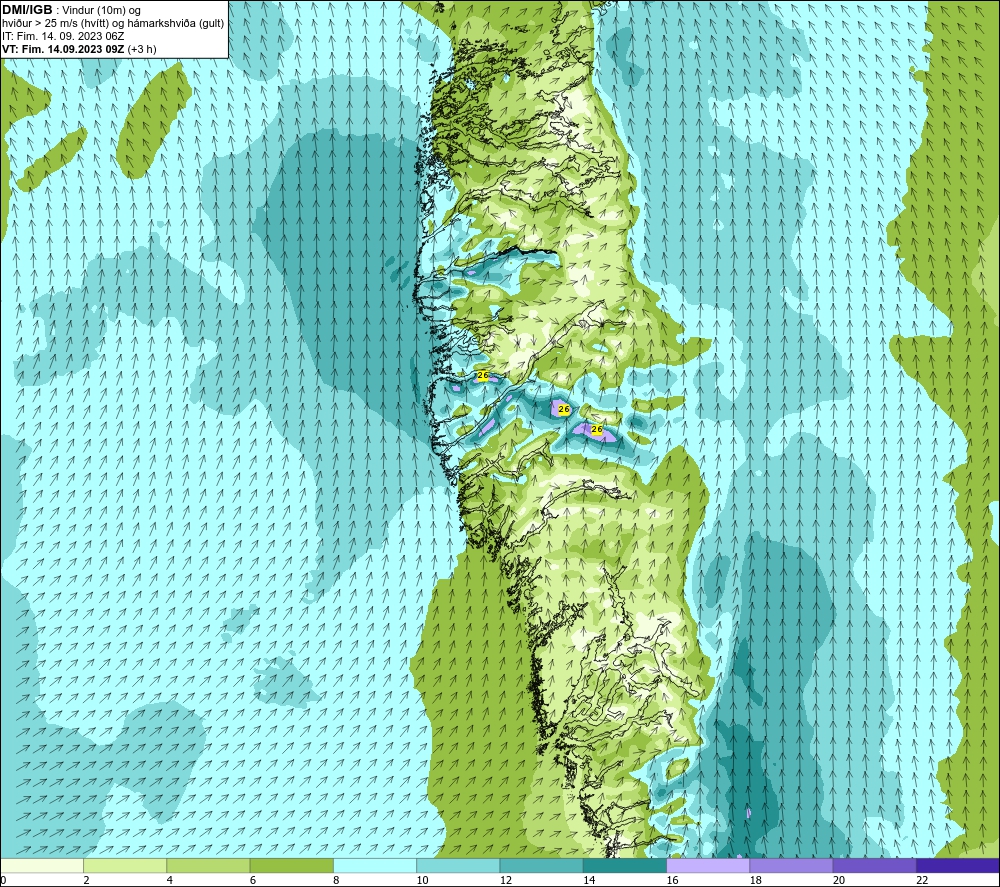Click the legend scale label "10"
The width and height of the screenshot is (1000, 887).
pos(422,881)
